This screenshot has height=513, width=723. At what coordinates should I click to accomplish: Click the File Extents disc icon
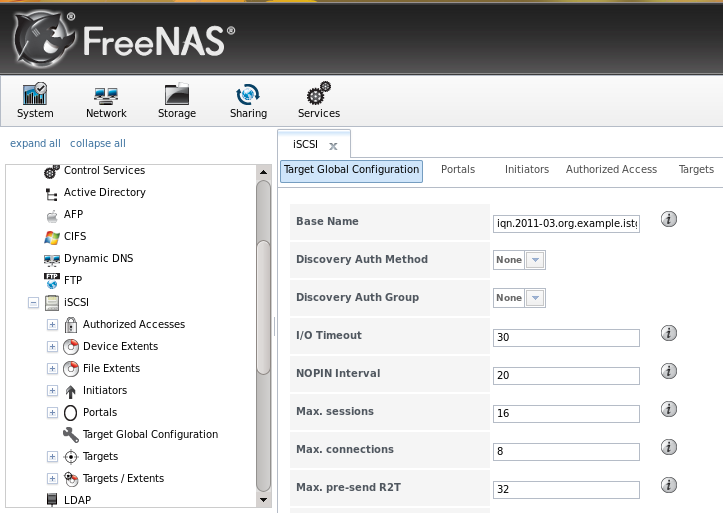pyautogui.click(x=71, y=369)
